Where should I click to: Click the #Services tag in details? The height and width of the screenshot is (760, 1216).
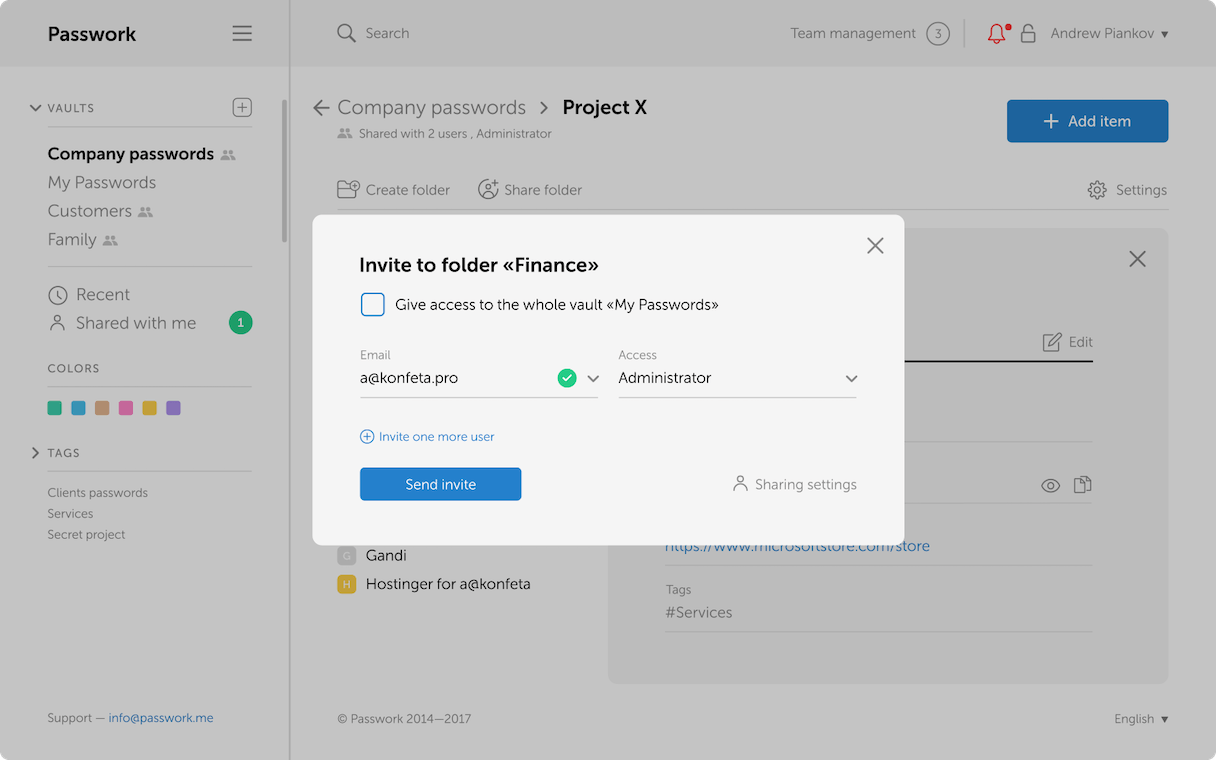(698, 613)
